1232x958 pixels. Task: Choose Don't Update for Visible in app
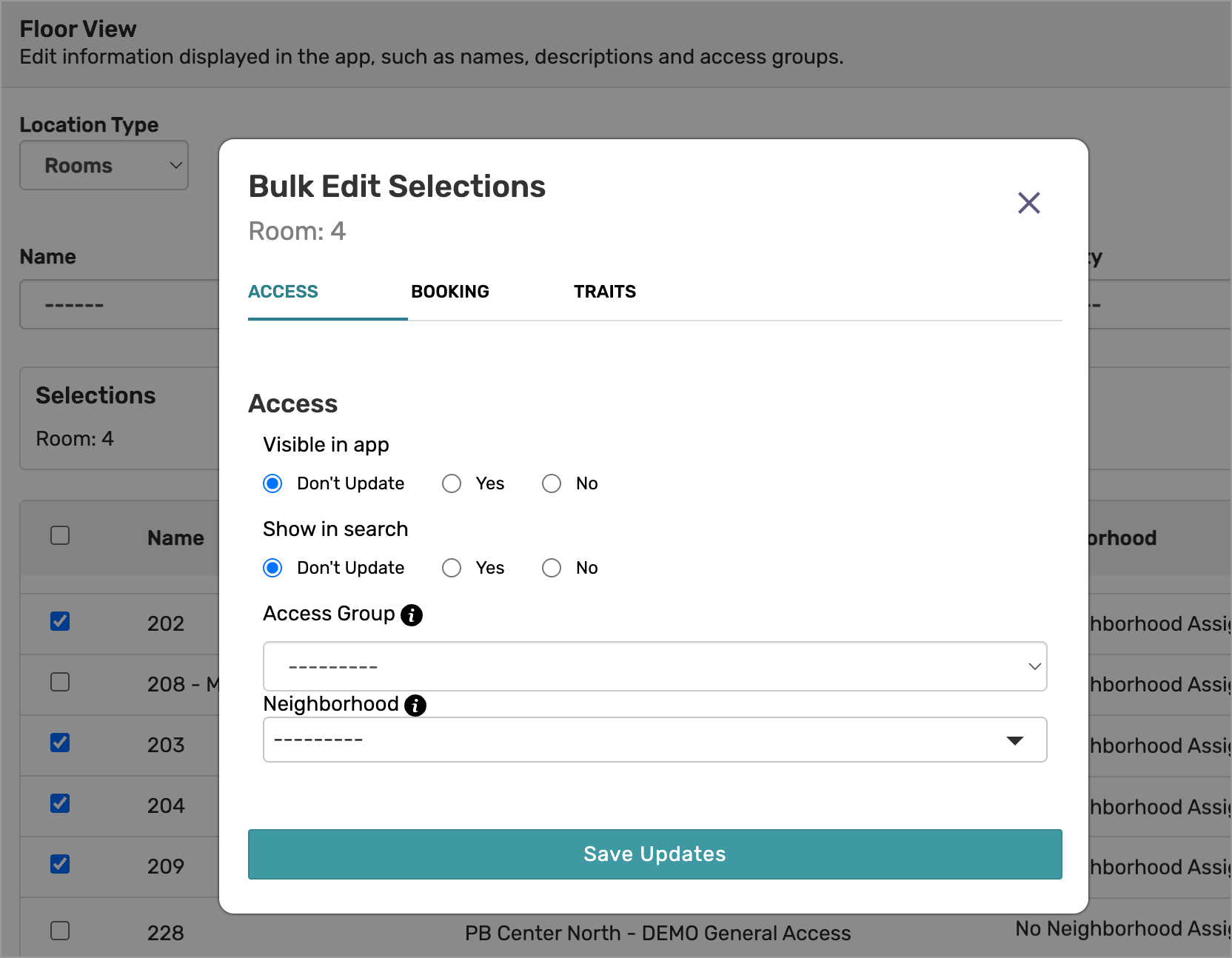273,483
